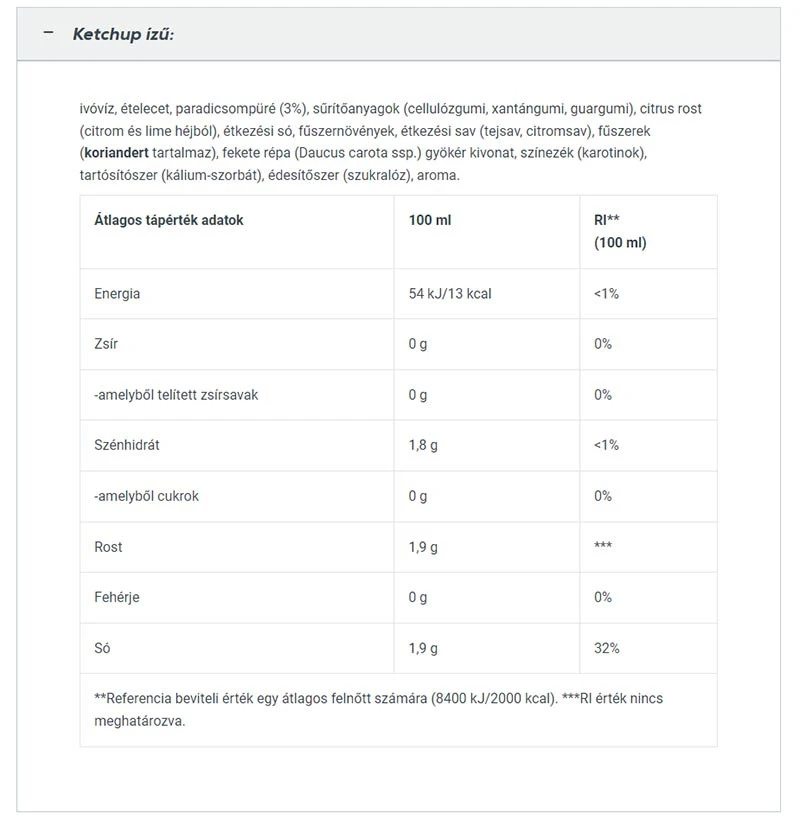Click the '***' RI value for Rost
The width and height of the screenshot is (800, 823).
[603, 547]
